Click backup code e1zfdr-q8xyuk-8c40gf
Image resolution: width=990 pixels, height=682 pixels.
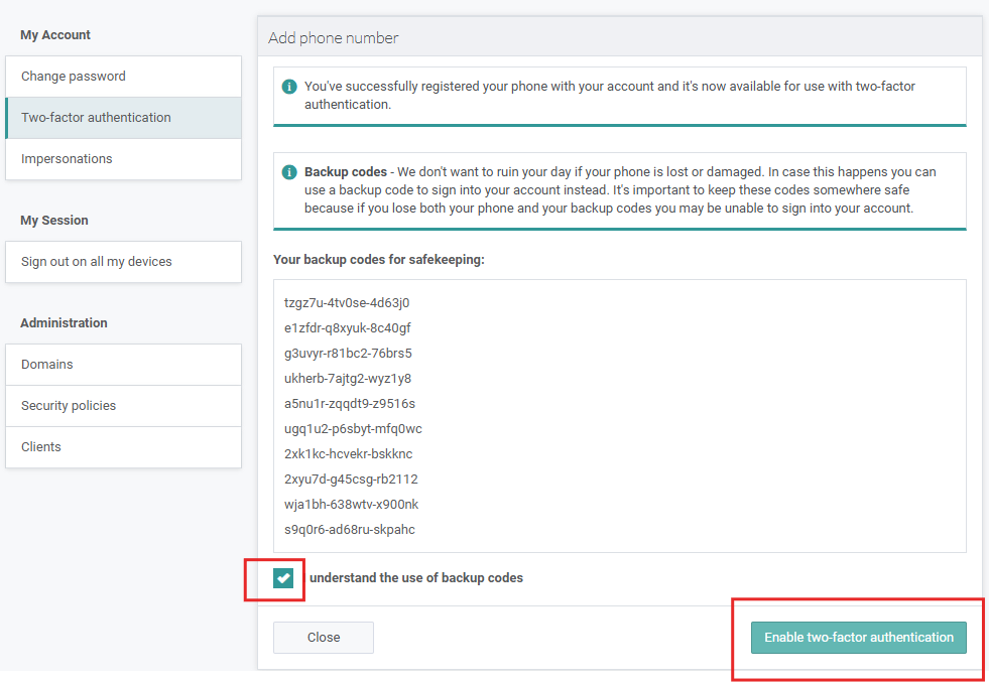pos(347,328)
